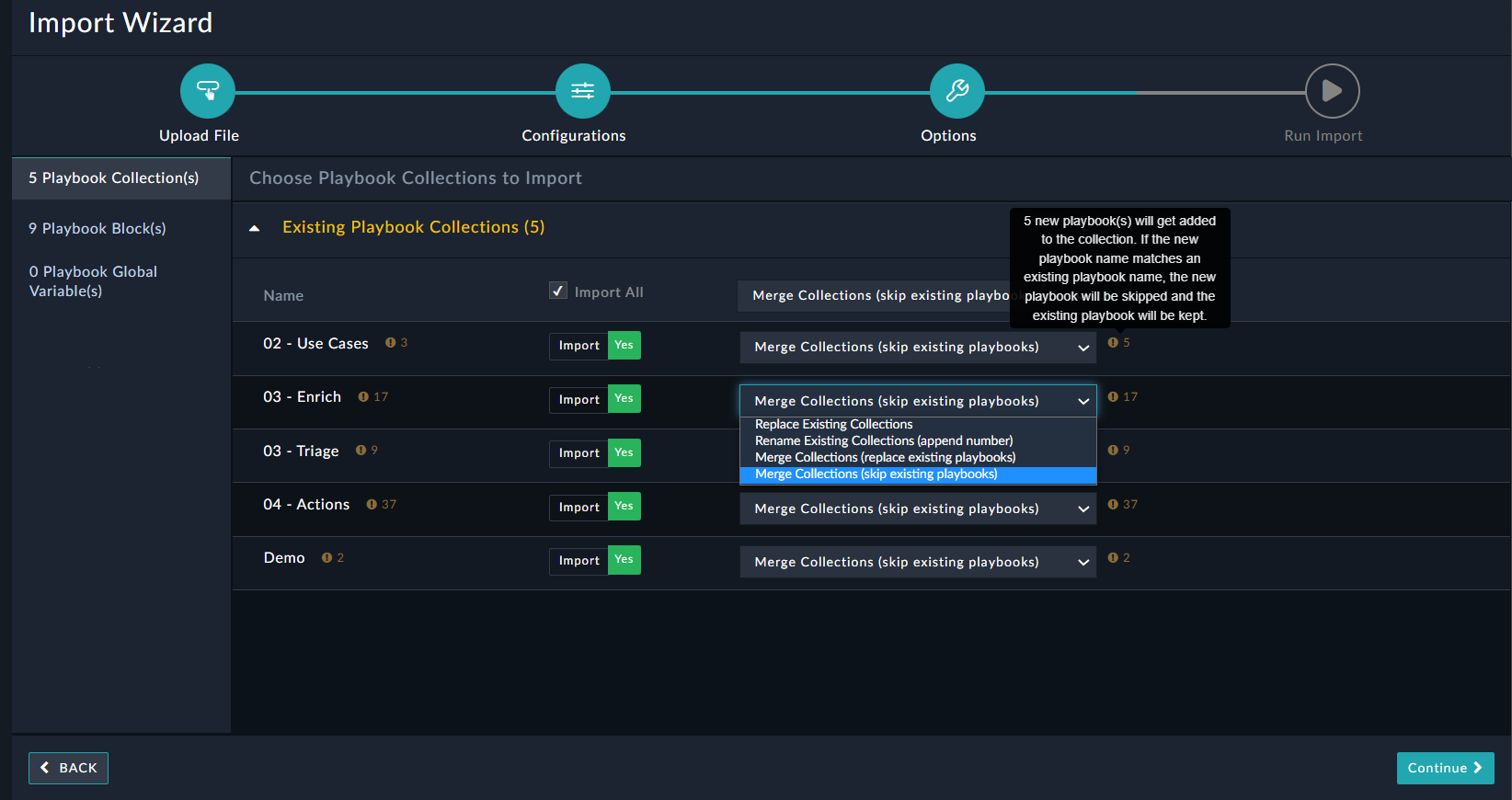The height and width of the screenshot is (800, 1512).
Task: Toggle the Import All checkbox
Action: pos(558,291)
